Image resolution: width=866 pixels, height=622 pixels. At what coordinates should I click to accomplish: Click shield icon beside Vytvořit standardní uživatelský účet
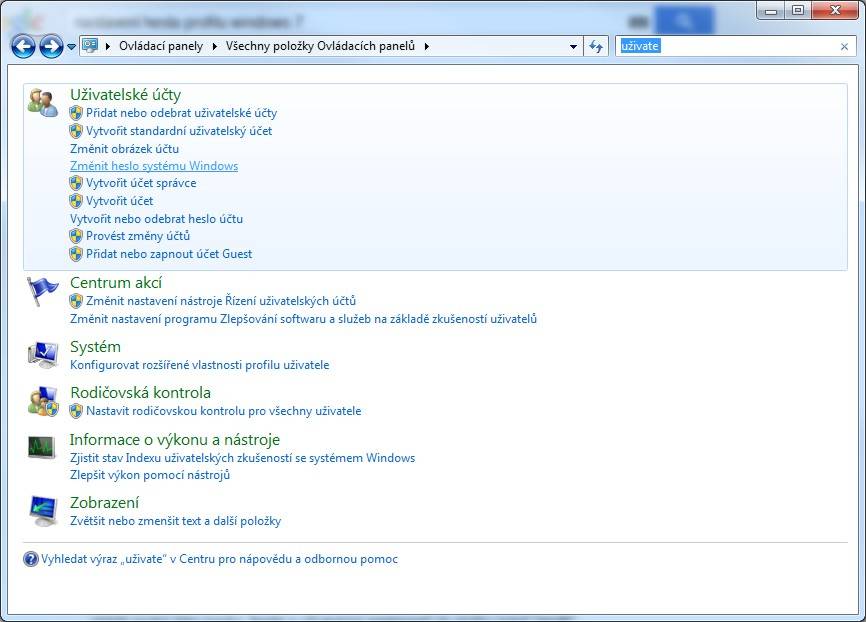pyautogui.click(x=76, y=131)
